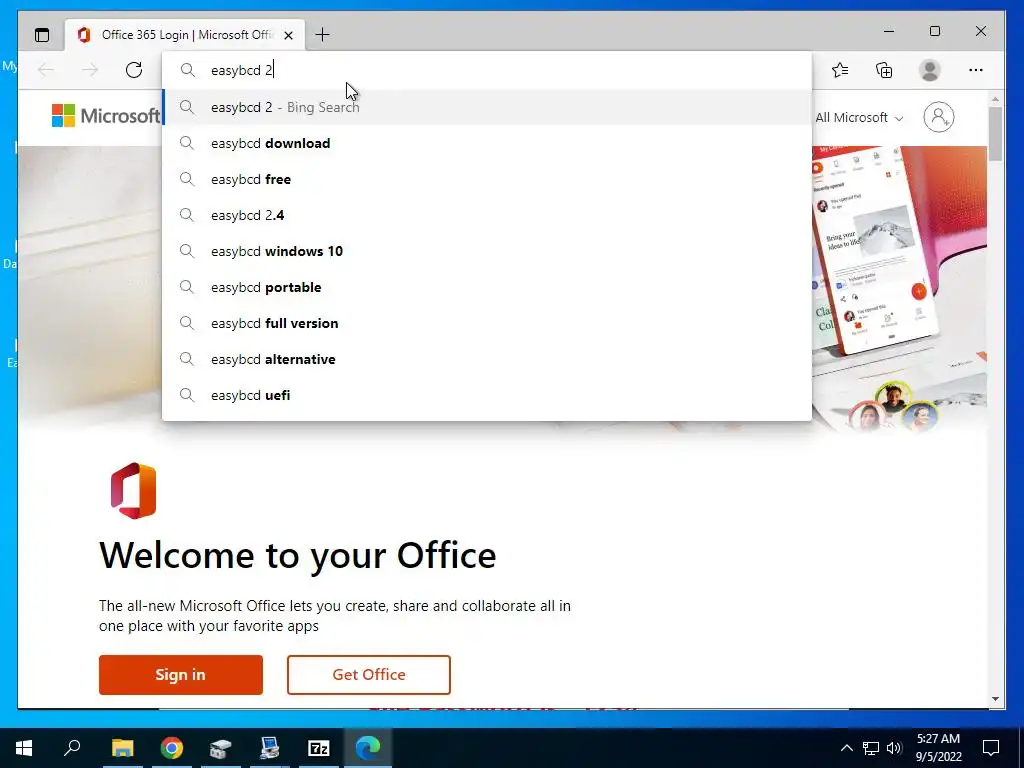Minimize the Edge window
This screenshot has width=1024, height=768.
click(x=889, y=31)
